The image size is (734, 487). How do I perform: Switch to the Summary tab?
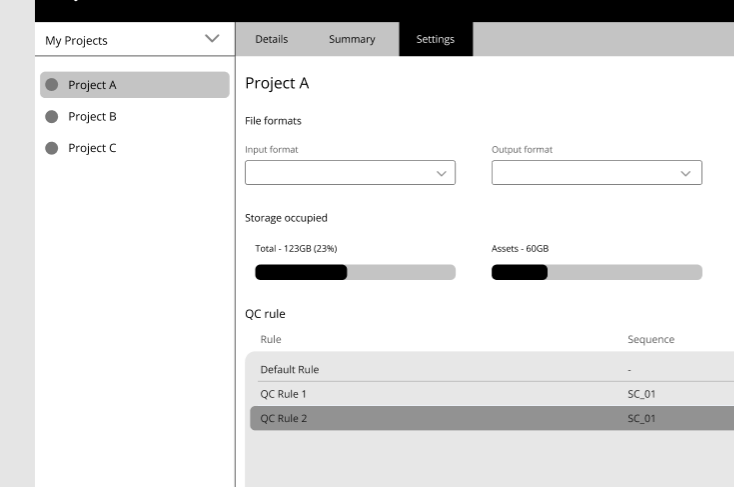pos(352,40)
